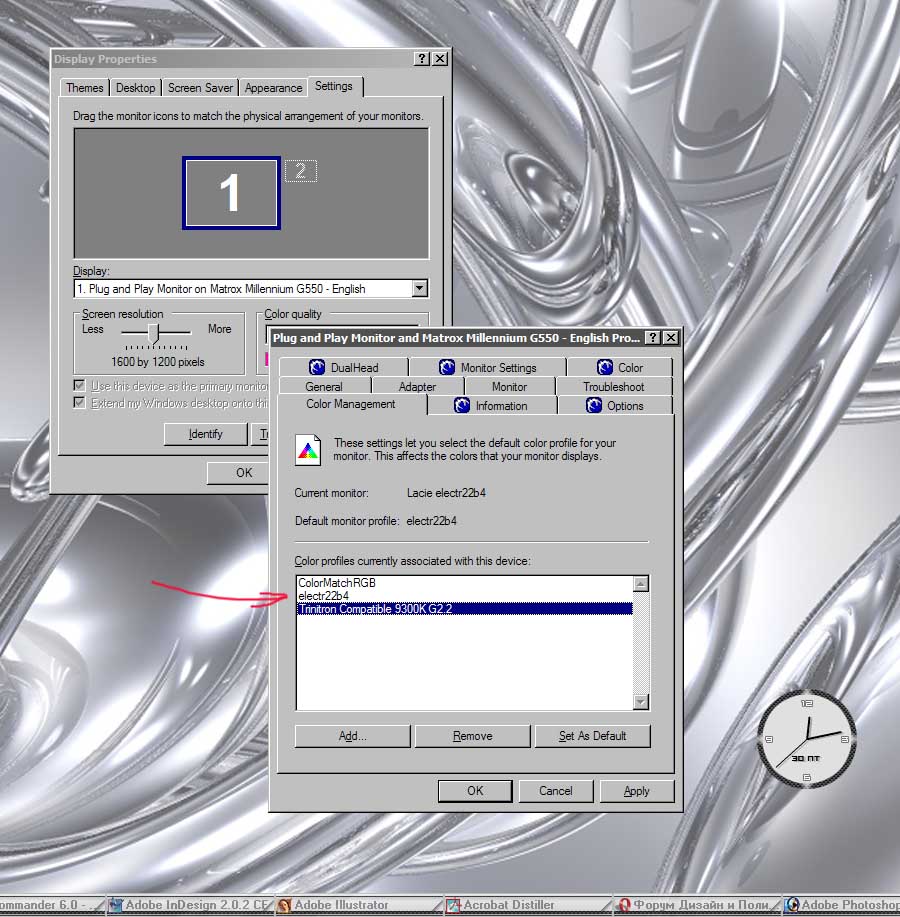Apply the color management changes
This screenshot has width=900, height=917.
tap(636, 791)
